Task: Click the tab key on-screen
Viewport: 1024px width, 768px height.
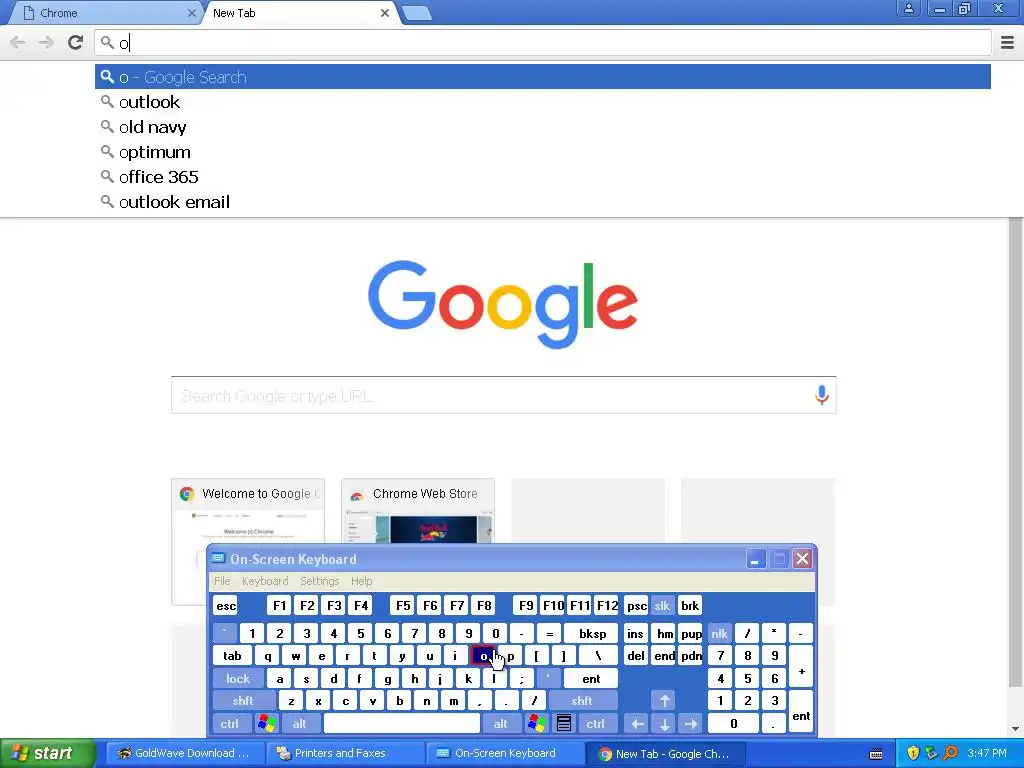Action: (x=232, y=656)
